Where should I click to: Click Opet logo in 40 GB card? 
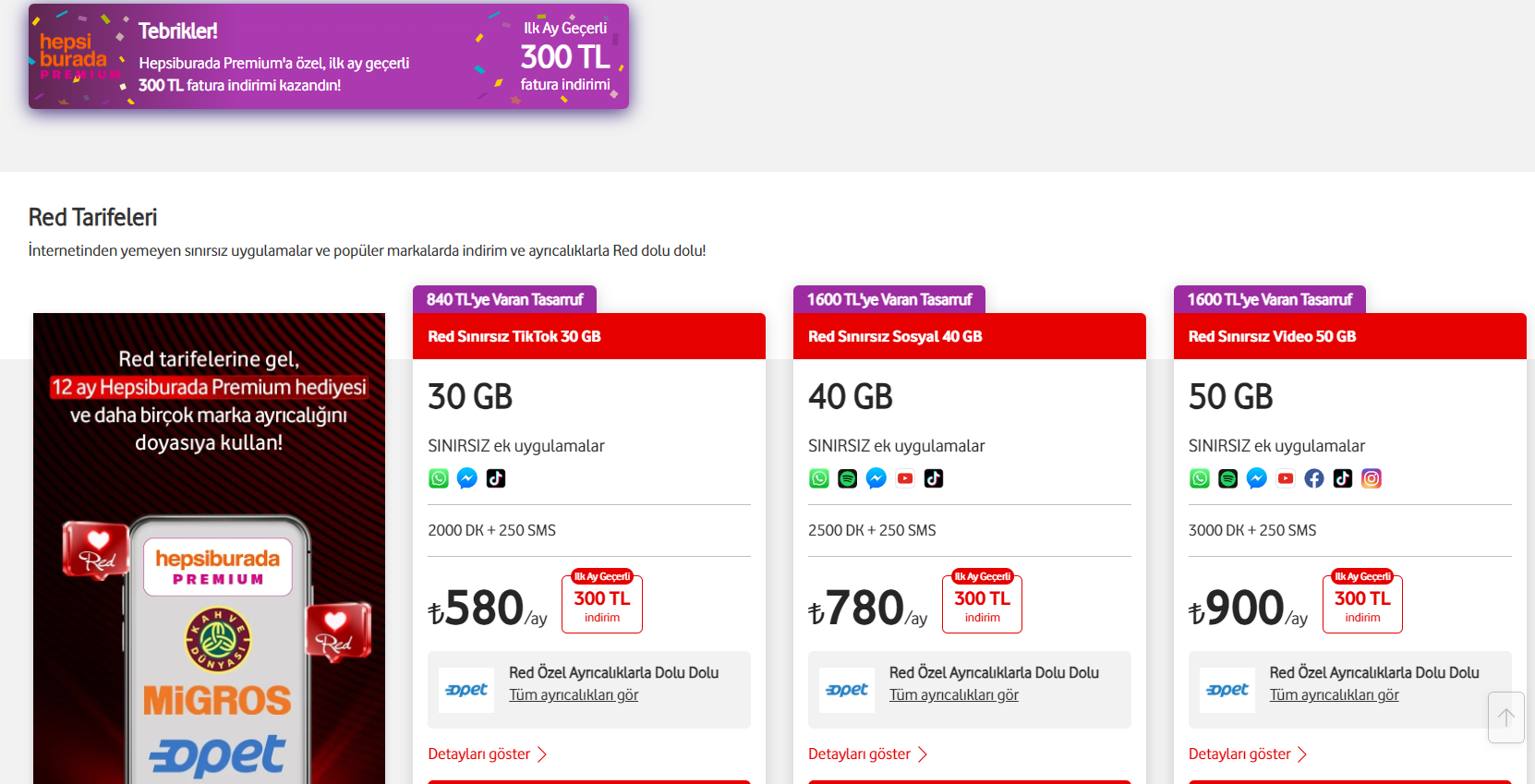pyautogui.click(x=847, y=690)
